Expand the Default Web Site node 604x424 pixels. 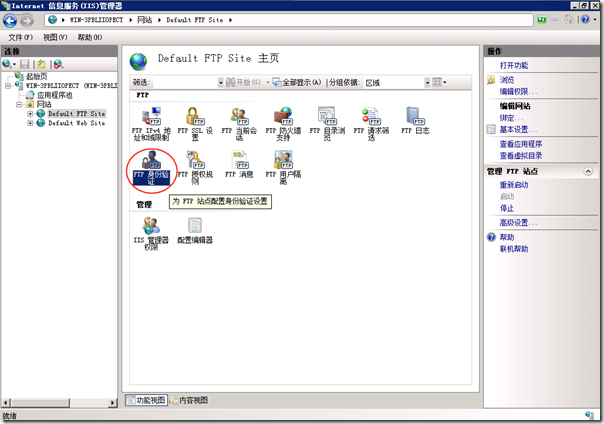pyautogui.click(x=30, y=123)
